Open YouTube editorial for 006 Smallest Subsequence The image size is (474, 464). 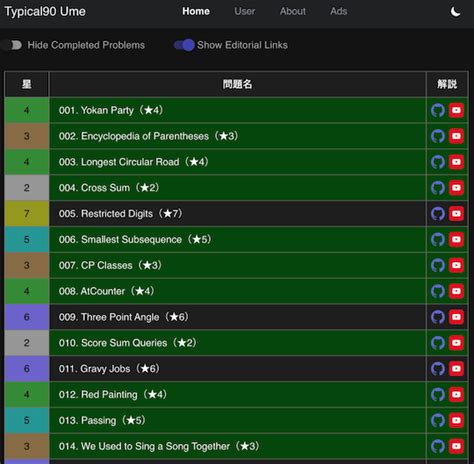tap(456, 239)
